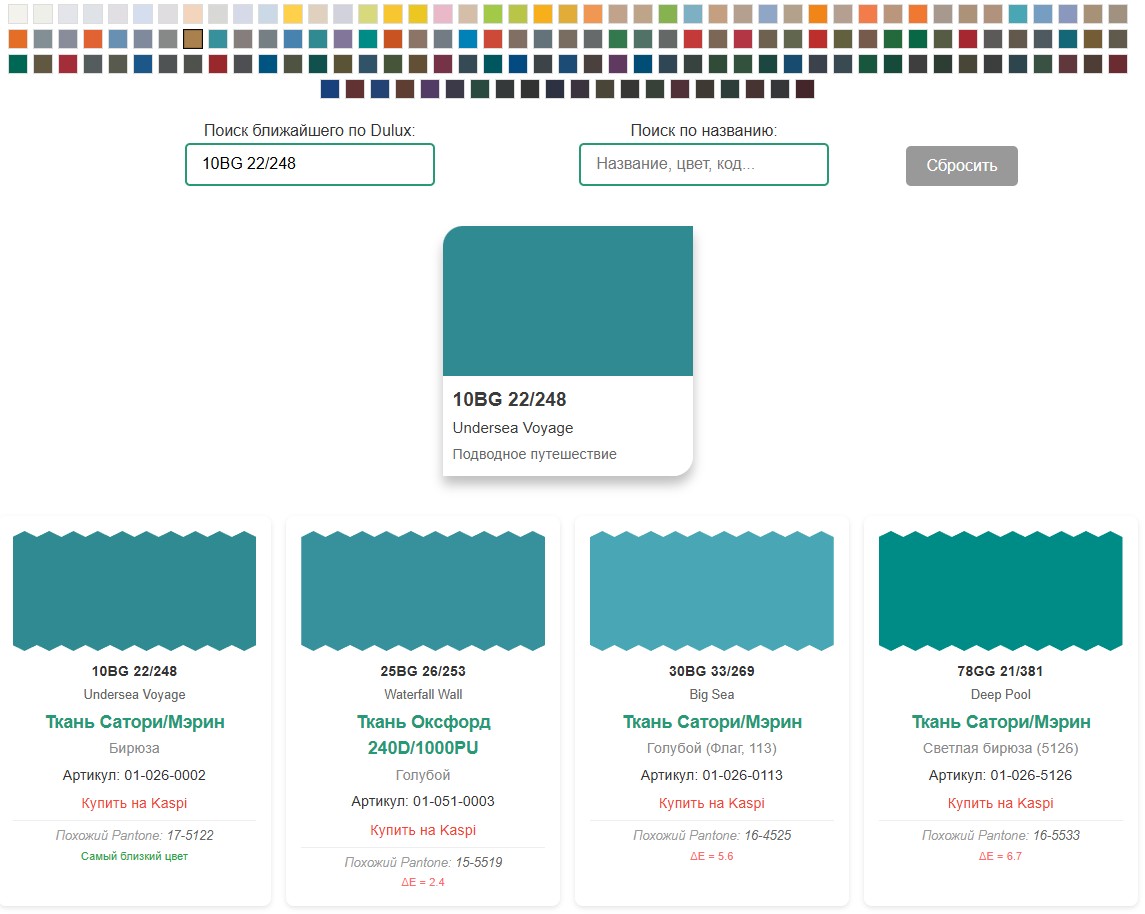
Task: Choose the peach swatch among top-row pale swatches
Action: (193, 14)
